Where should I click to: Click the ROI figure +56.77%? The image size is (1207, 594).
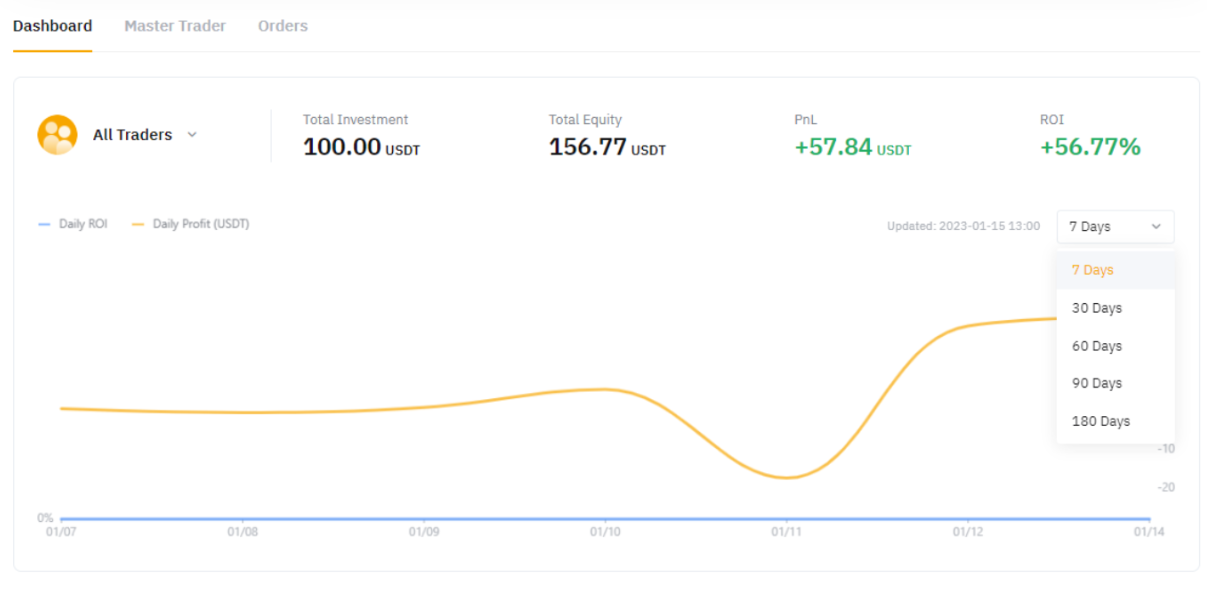pos(1090,148)
